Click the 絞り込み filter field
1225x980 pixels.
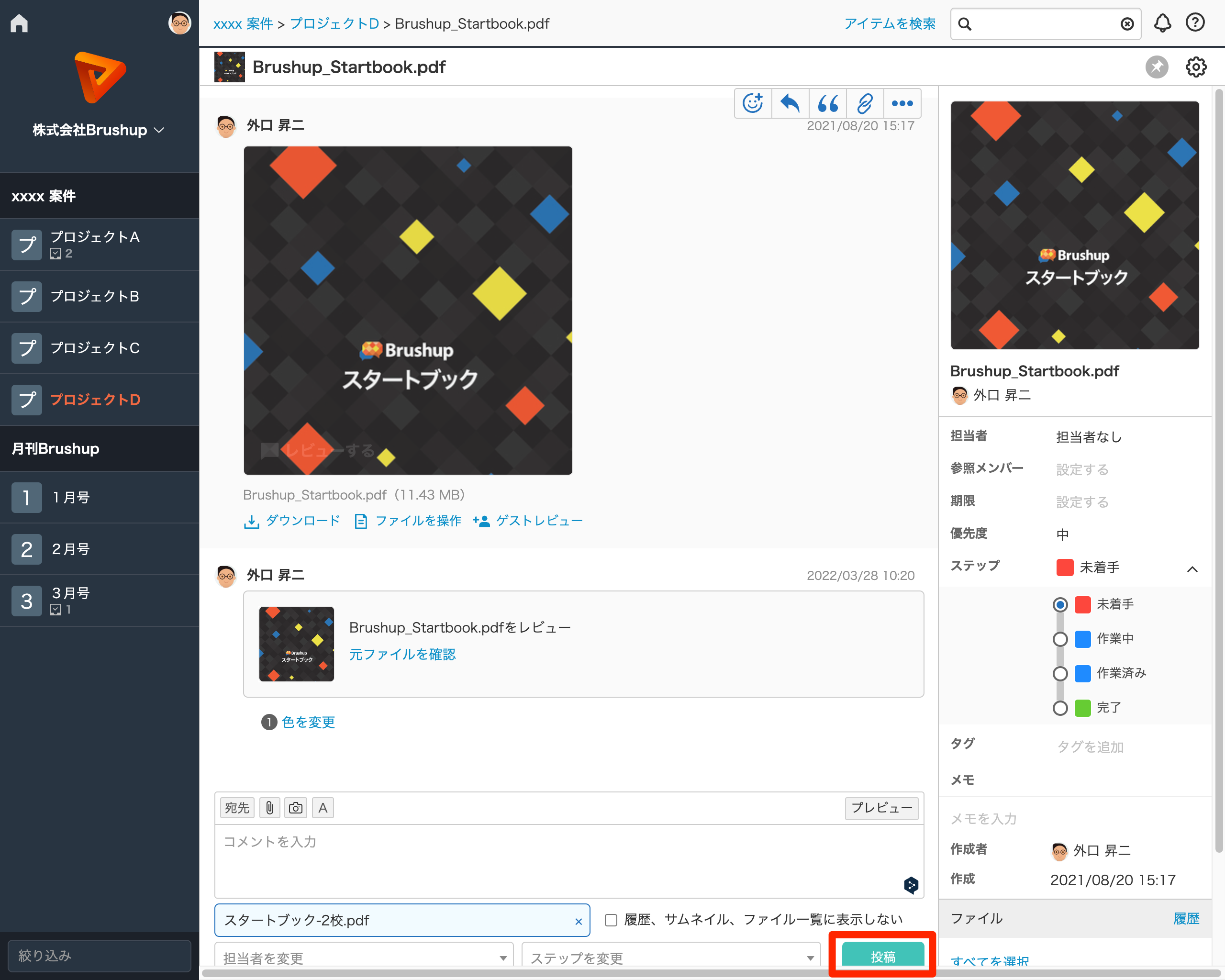pos(100,956)
